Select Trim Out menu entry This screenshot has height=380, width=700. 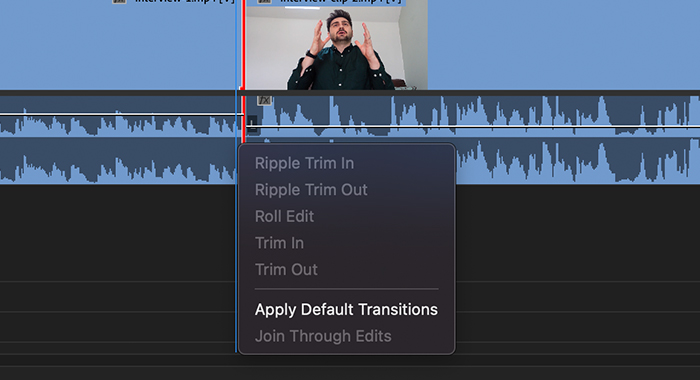286,270
